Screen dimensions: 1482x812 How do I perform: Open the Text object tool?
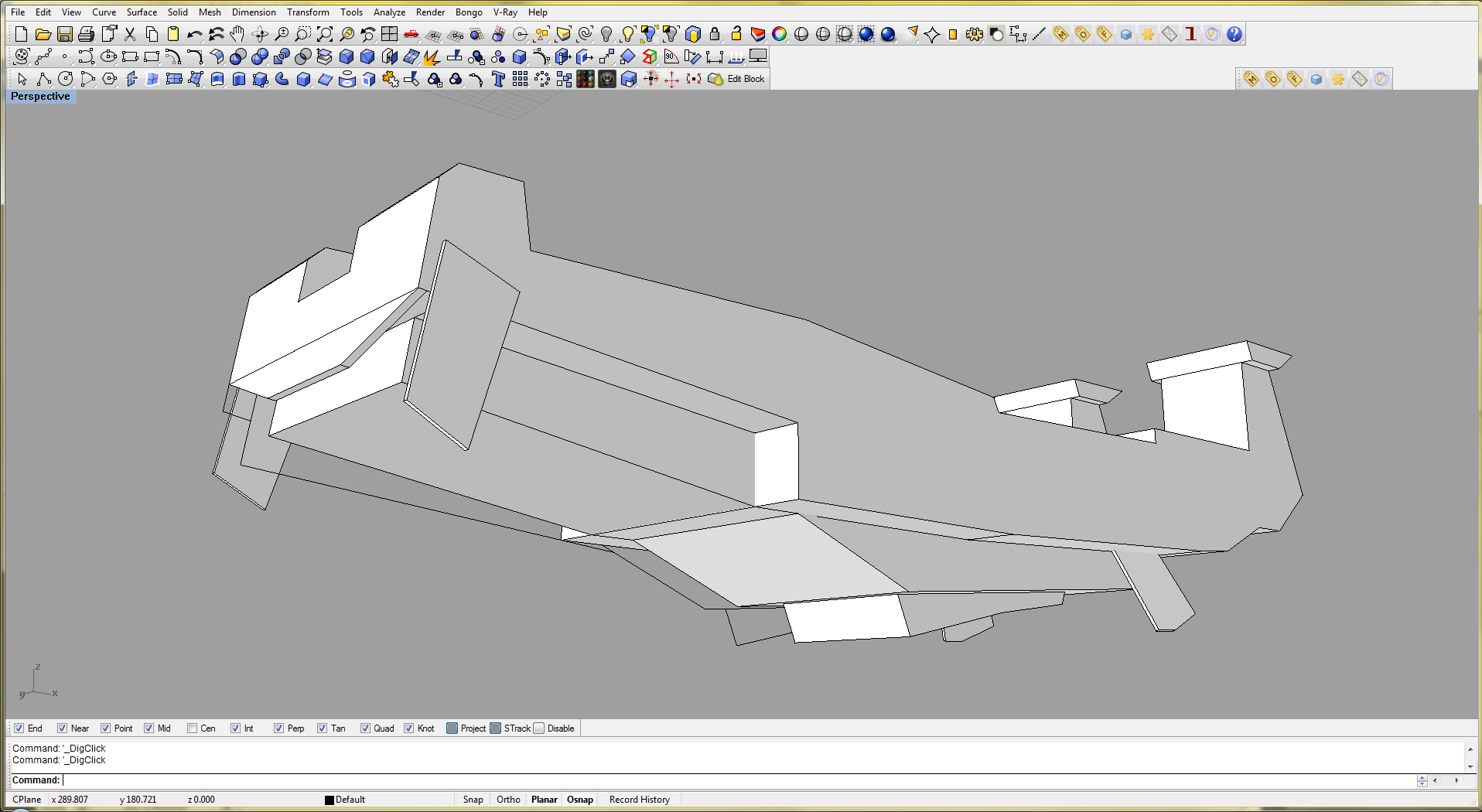click(498, 79)
